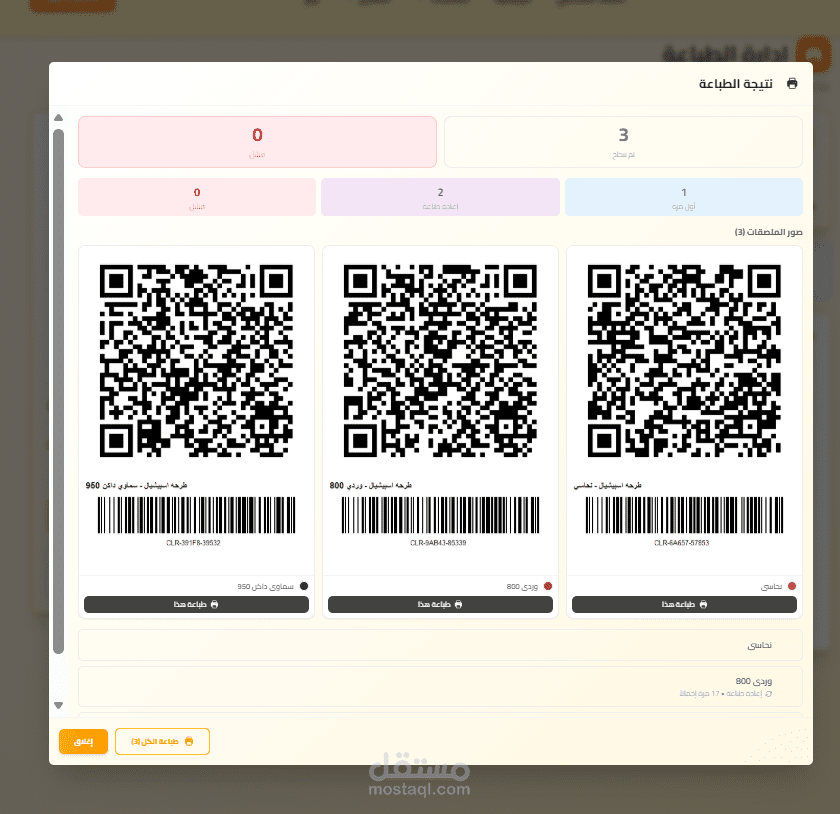Click the dialog title 'نتيجة الطباعة'
Viewport: 840px width, 814px height.
[x=736, y=84]
